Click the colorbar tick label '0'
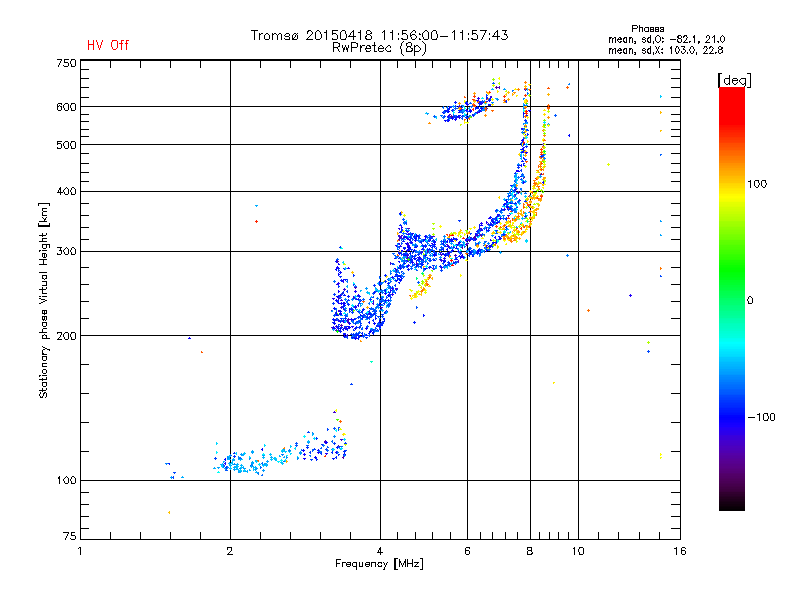Image resolution: width=800 pixels, height=600 pixels. [x=750, y=301]
